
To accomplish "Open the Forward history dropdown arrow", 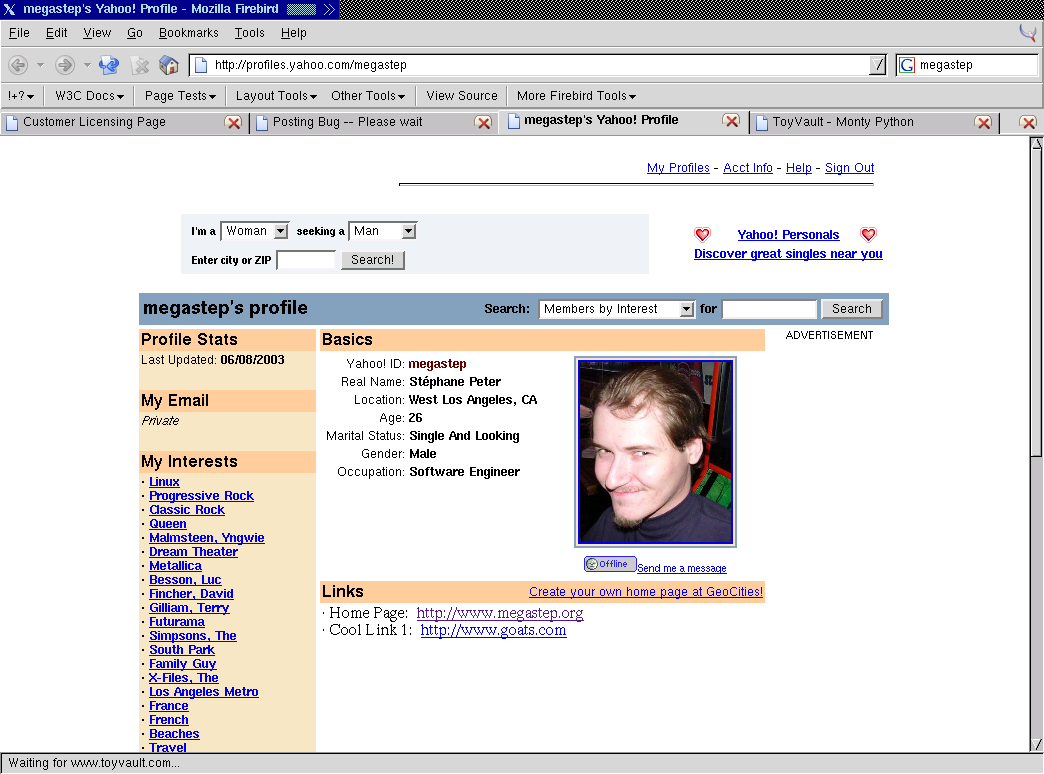I will tap(87, 65).
